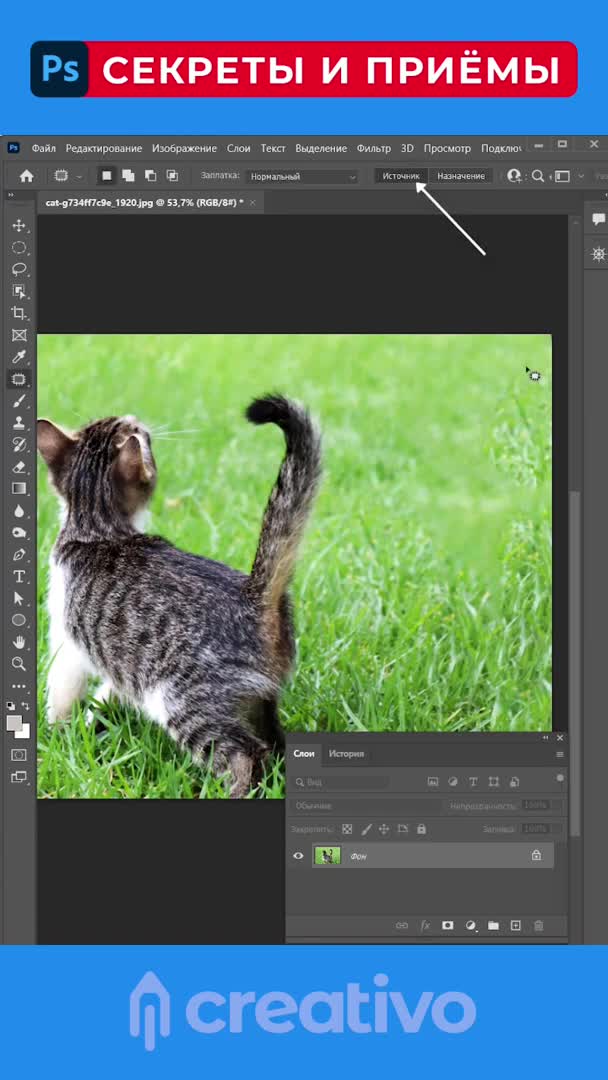
Task: Pick the Eyedropper tool
Action: [19, 357]
